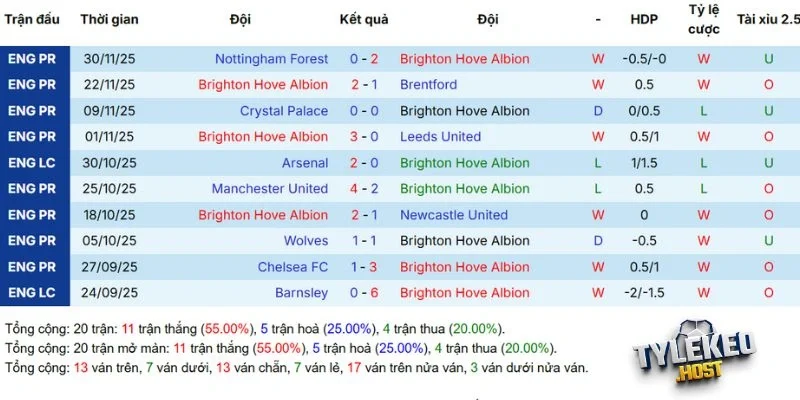Open the Brentford team link

428,85
